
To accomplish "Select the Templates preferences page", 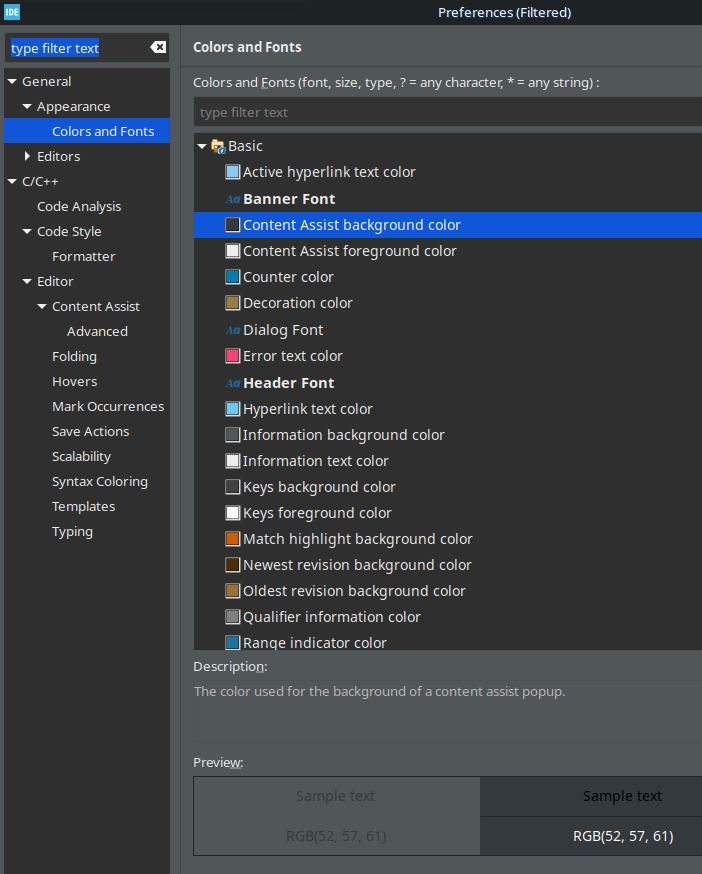I will tap(83, 506).
